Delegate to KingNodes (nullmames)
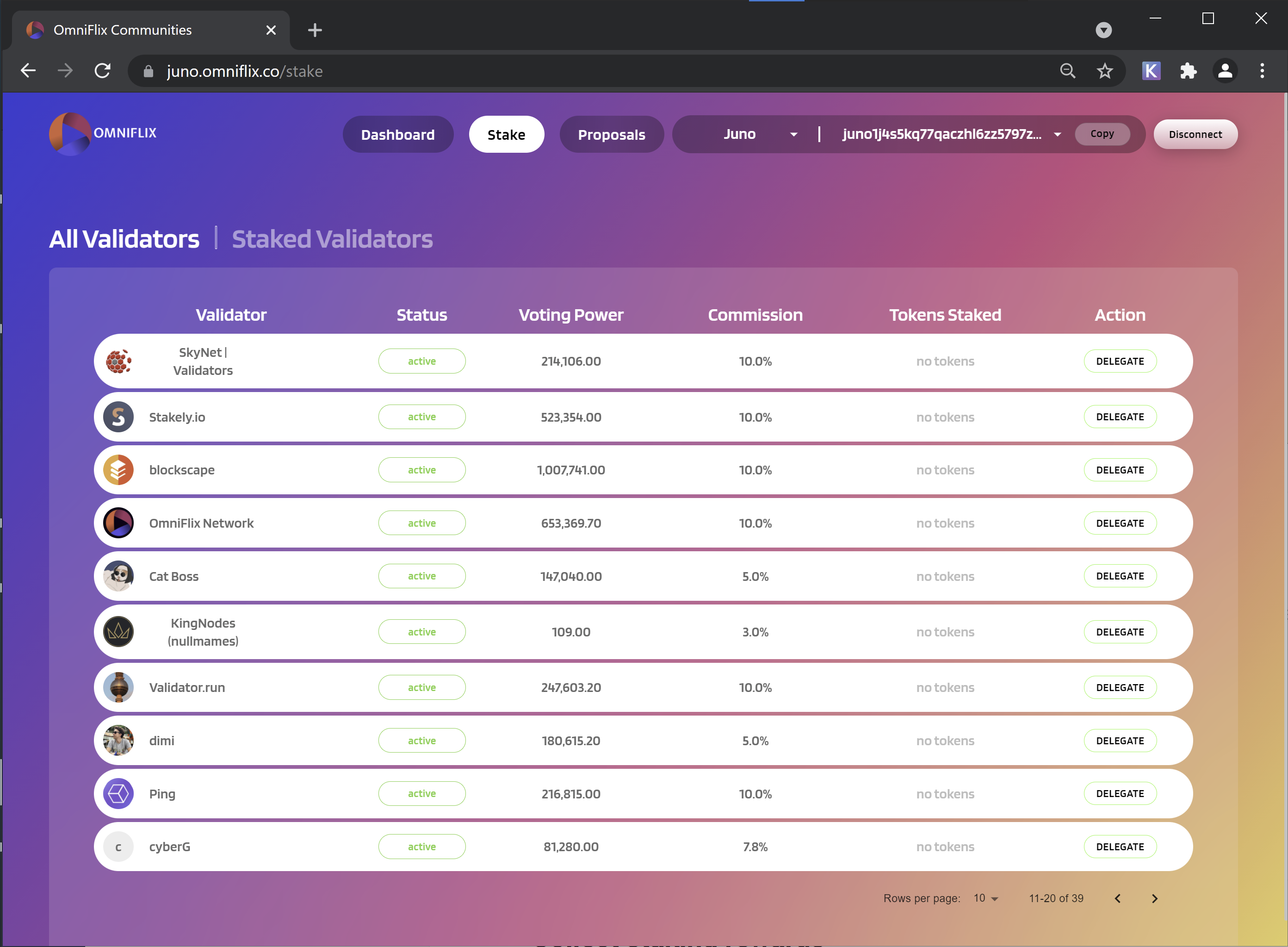1288x947 pixels. tap(1120, 632)
